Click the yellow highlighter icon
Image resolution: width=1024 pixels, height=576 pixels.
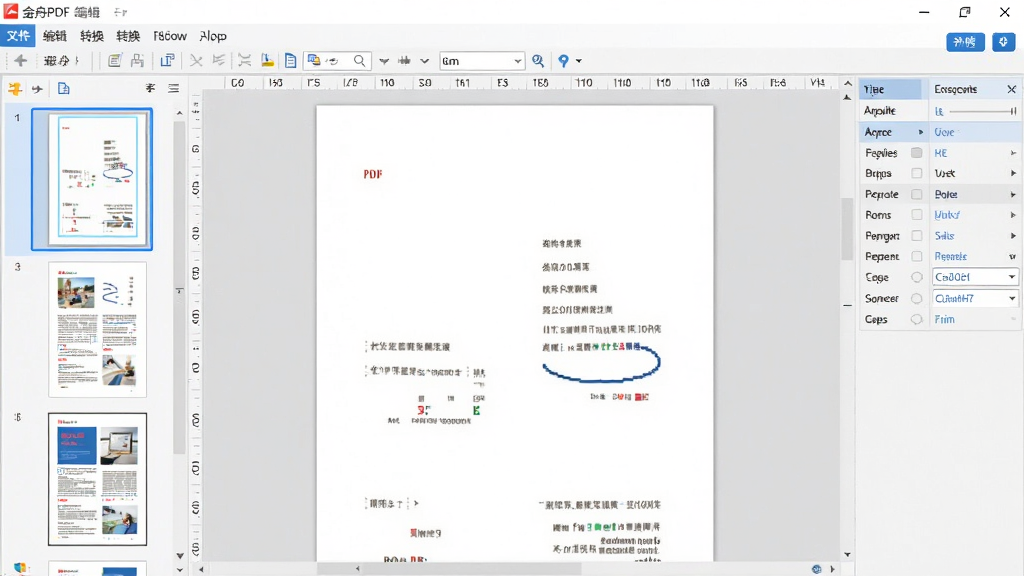[267, 61]
